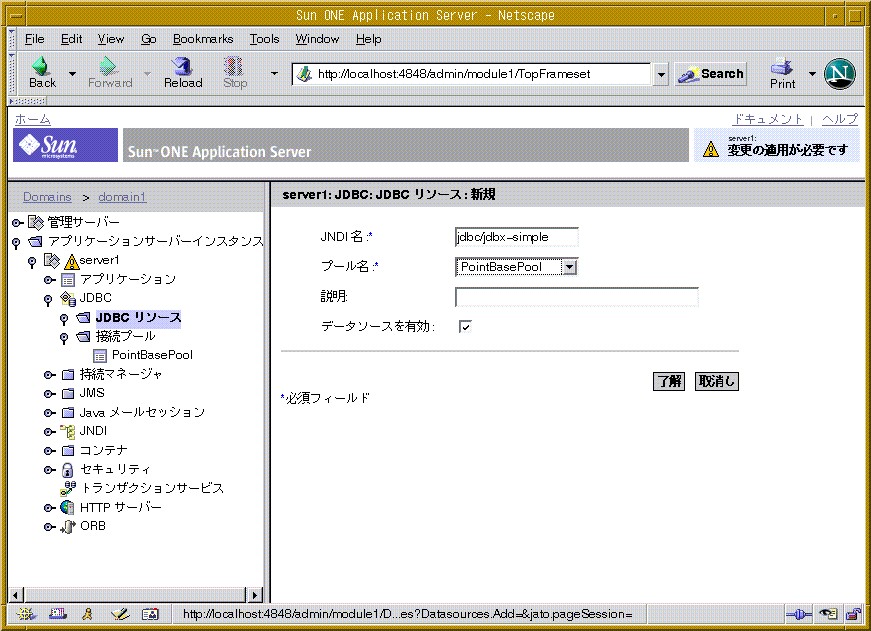
Task: Follow the ドキュメント link
Action: [768, 119]
